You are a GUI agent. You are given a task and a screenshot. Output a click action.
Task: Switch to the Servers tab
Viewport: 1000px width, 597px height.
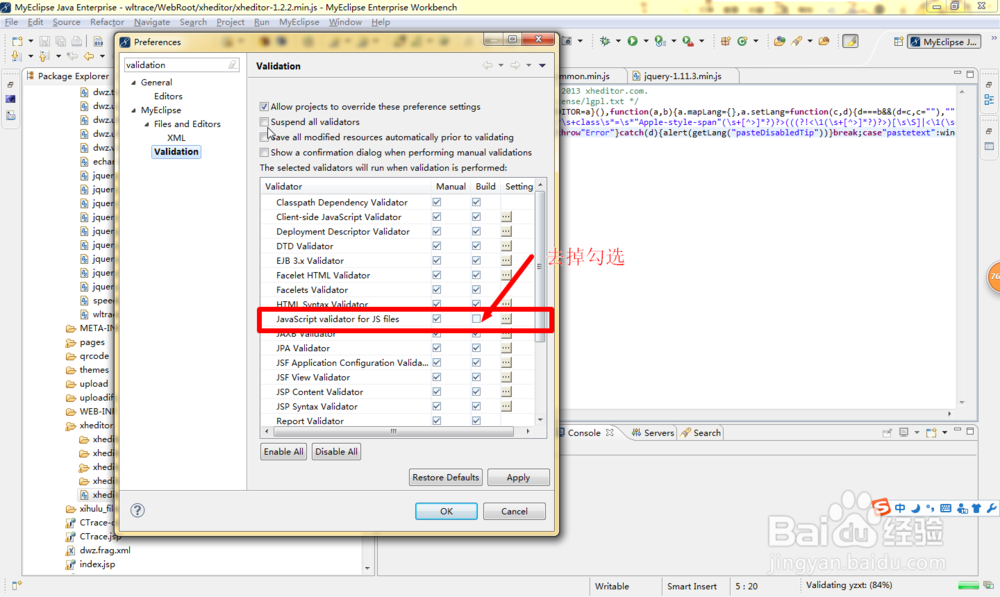point(652,432)
